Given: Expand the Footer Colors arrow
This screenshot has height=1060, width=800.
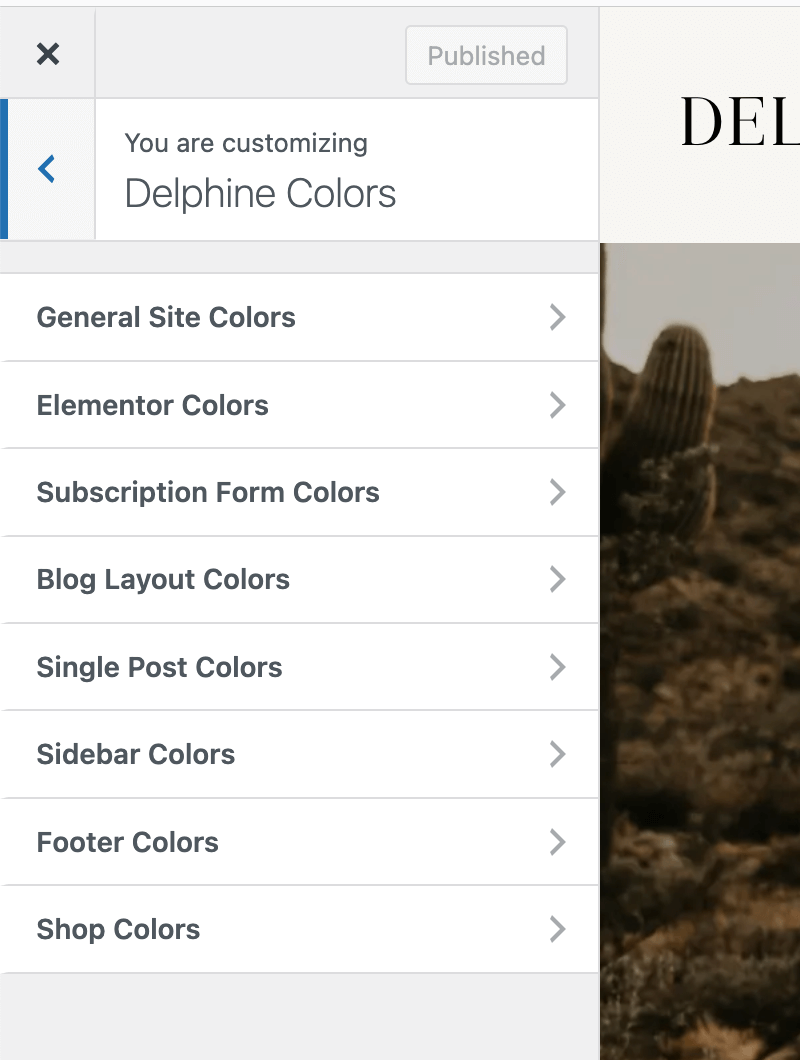Looking at the screenshot, I should (558, 842).
